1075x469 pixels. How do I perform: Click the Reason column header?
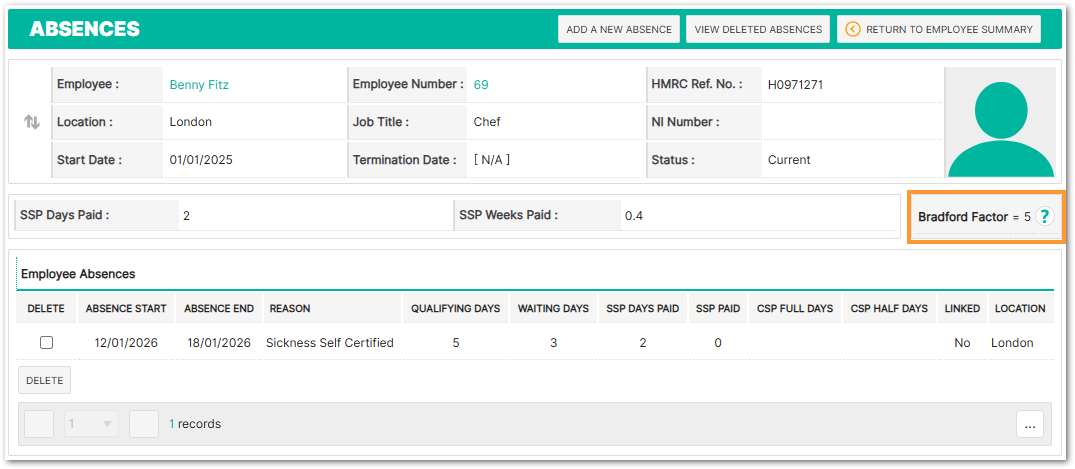coord(290,309)
